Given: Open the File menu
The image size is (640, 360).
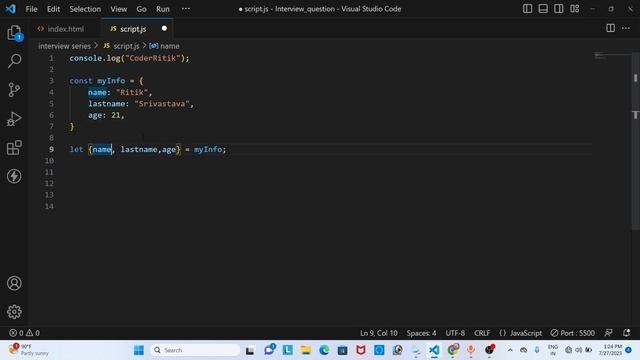Looking at the screenshot, I should [x=31, y=9].
